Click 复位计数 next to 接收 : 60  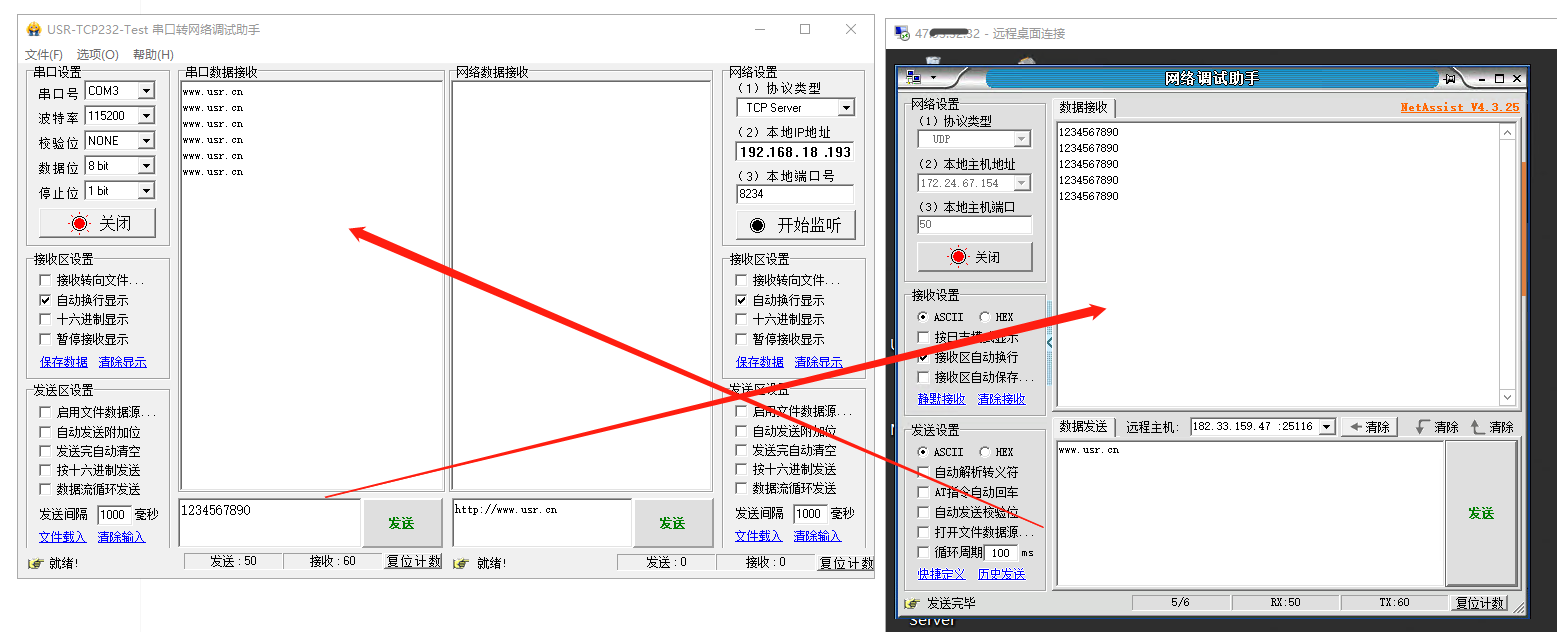414,562
